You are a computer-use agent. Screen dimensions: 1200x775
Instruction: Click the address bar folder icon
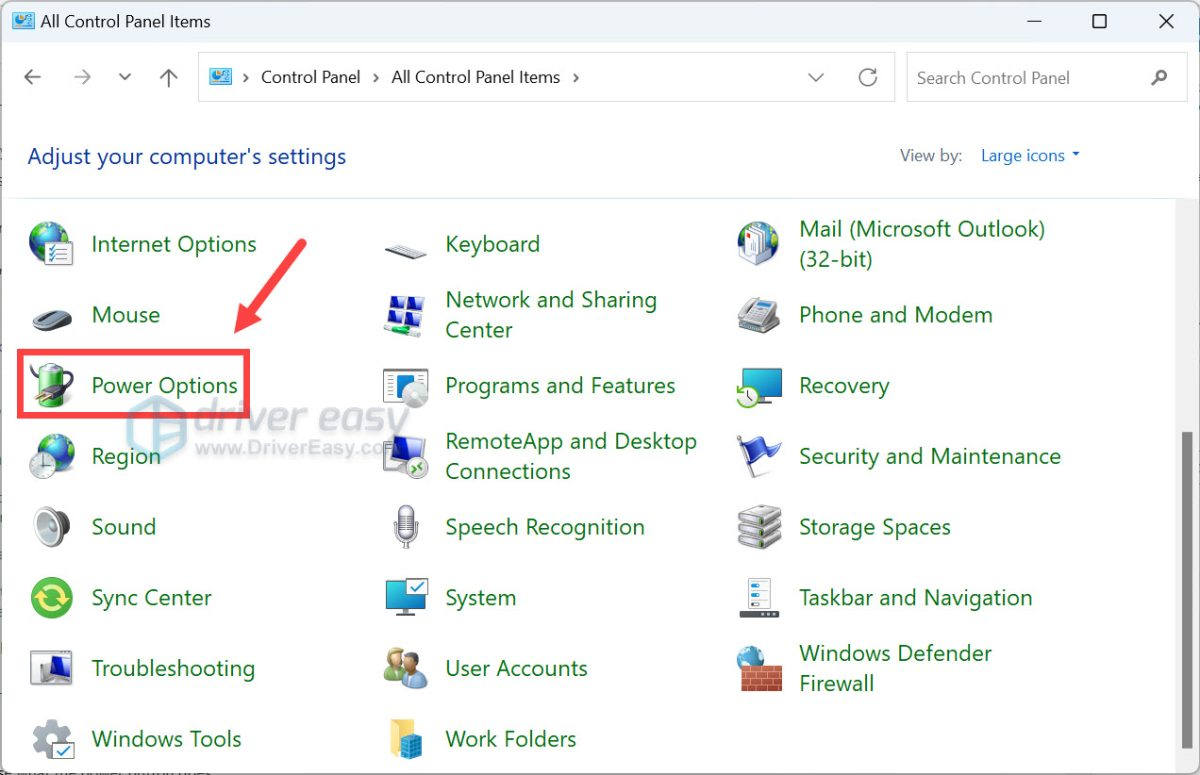[x=220, y=77]
